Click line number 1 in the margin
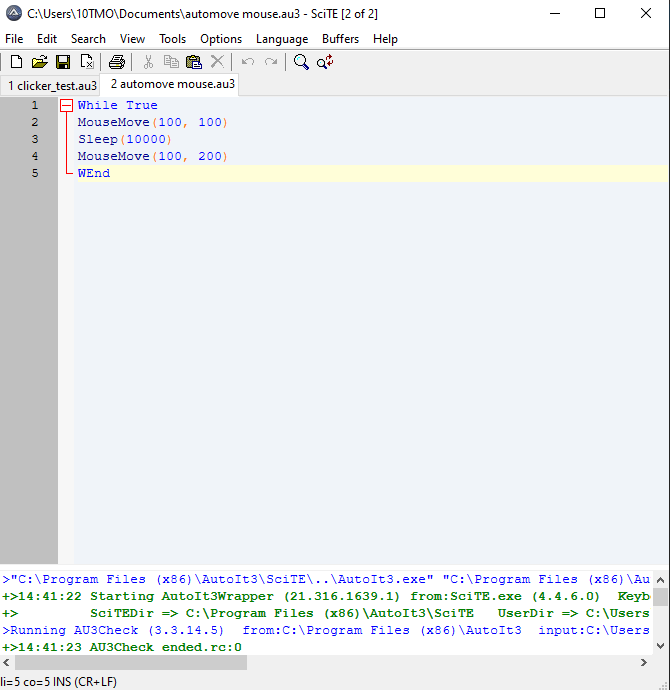Image resolution: width=670 pixels, height=690 pixels. tap(35, 105)
